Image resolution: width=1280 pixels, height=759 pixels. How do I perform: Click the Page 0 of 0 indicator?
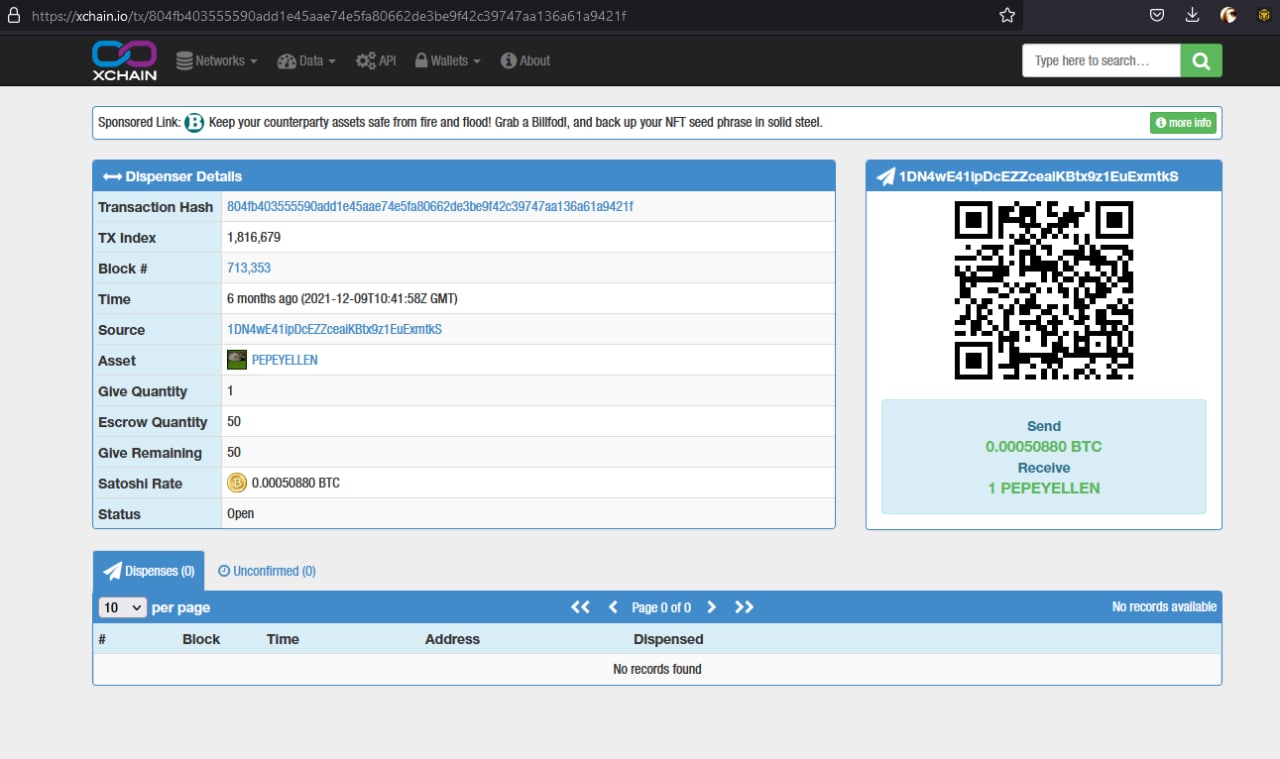point(661,607)
